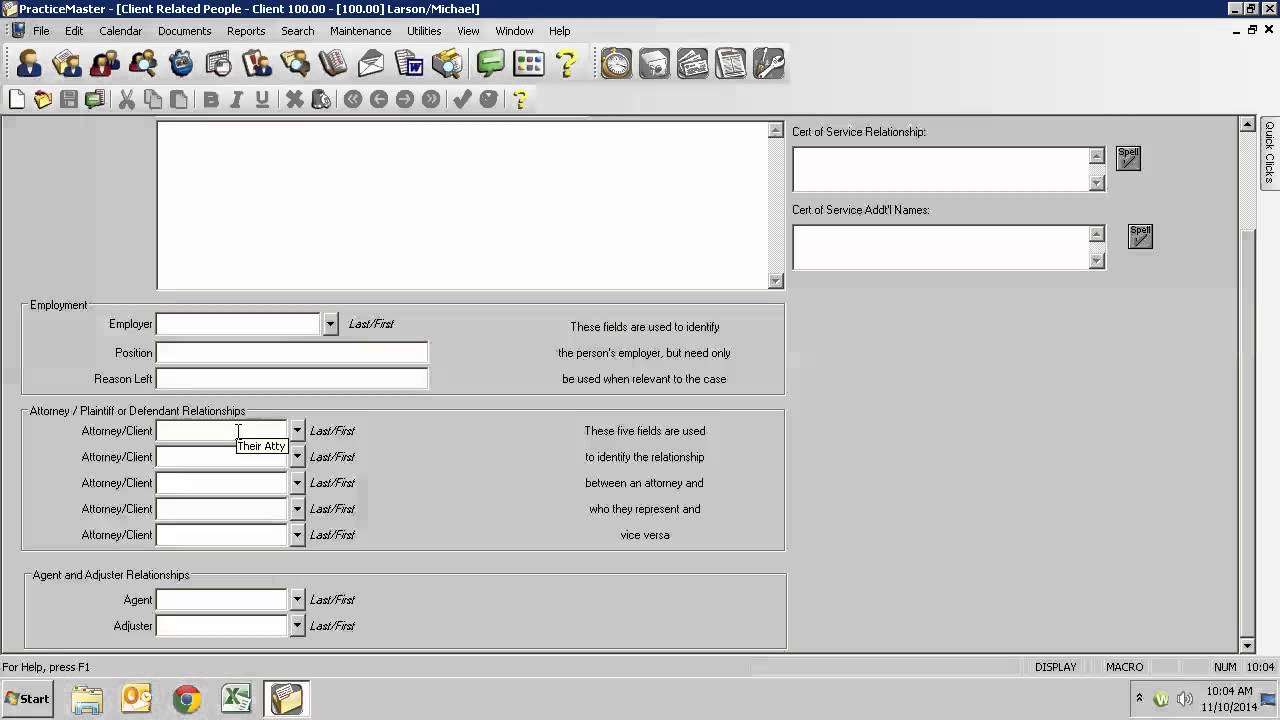The image size is (1280, 720).
Task: Toggle underline formatting
Action: [263, 99]
